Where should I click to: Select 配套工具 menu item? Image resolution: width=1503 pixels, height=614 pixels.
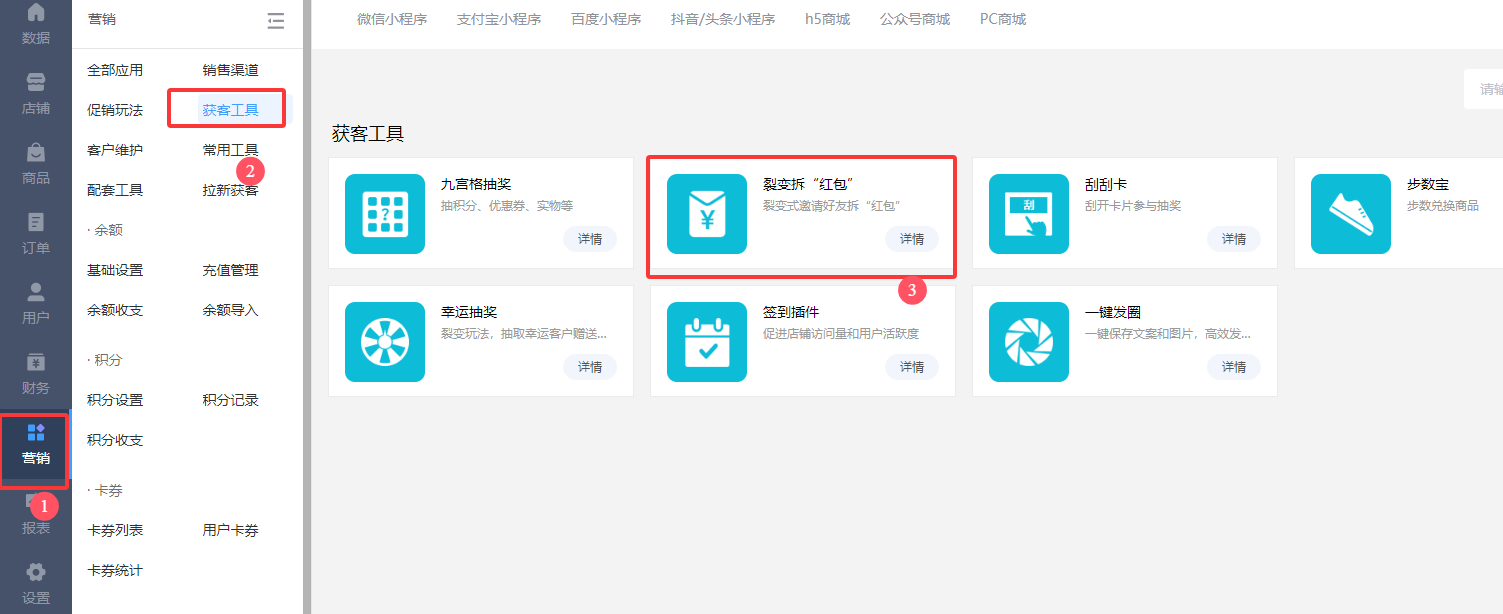pos(115,190)
